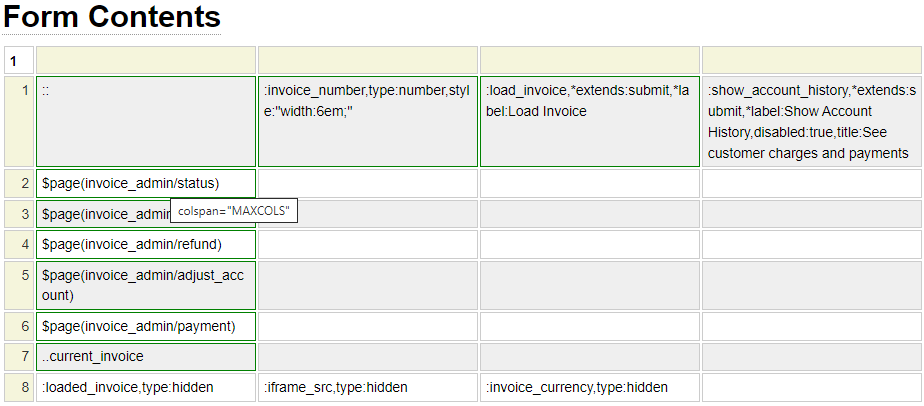Image resolution: width=924 pixels, height=406 pixels.
Task: Select the show_account_history cell
Action: pyautogui.click(x=811, y=121)
